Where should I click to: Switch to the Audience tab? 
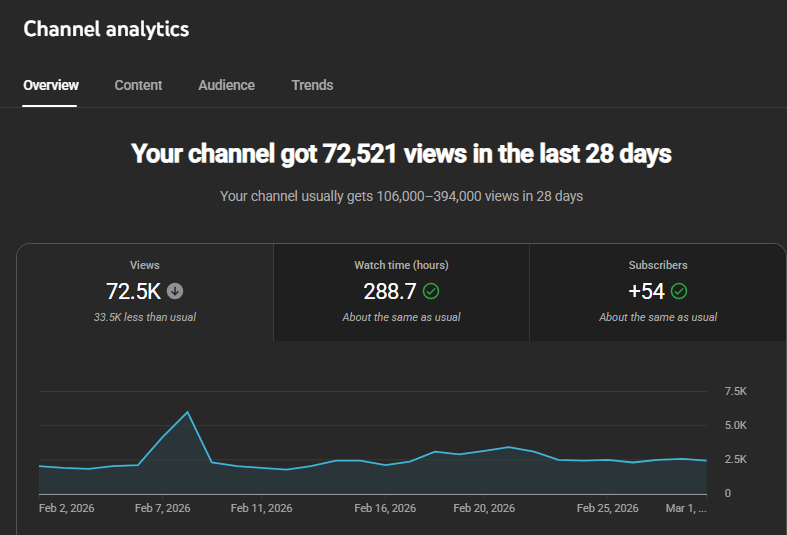pyautogui.click(x=226, y=85)
